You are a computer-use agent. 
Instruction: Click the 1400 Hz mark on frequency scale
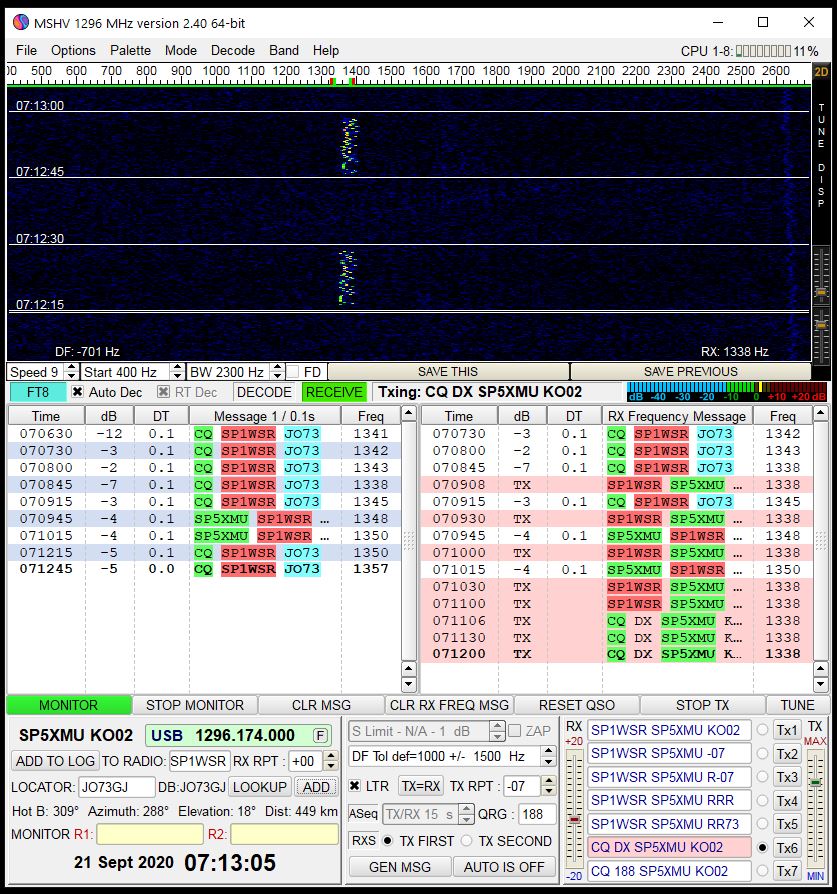click(x=356, y=71)
